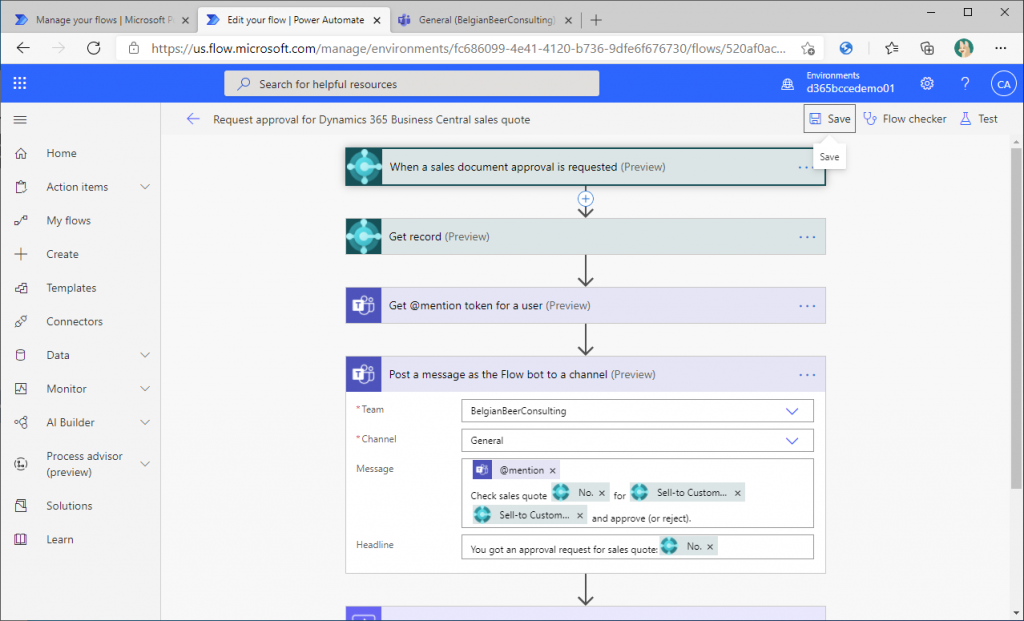Expand the Get @mention token step
This screenshot has height=621, width=1024.
coord(585,305)
